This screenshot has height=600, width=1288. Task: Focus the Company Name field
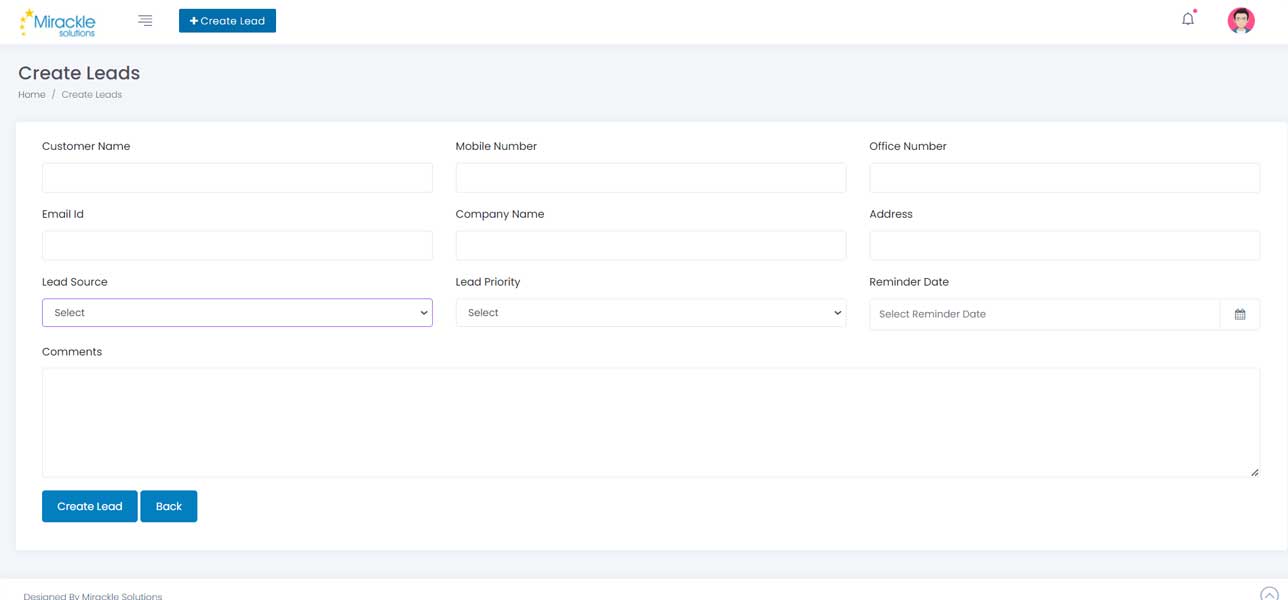(651, 246)
